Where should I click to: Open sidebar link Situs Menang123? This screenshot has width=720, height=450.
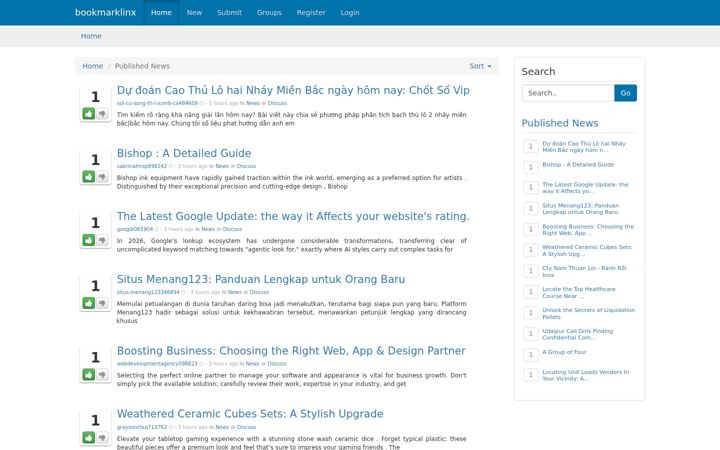click(x=580, y=209)
